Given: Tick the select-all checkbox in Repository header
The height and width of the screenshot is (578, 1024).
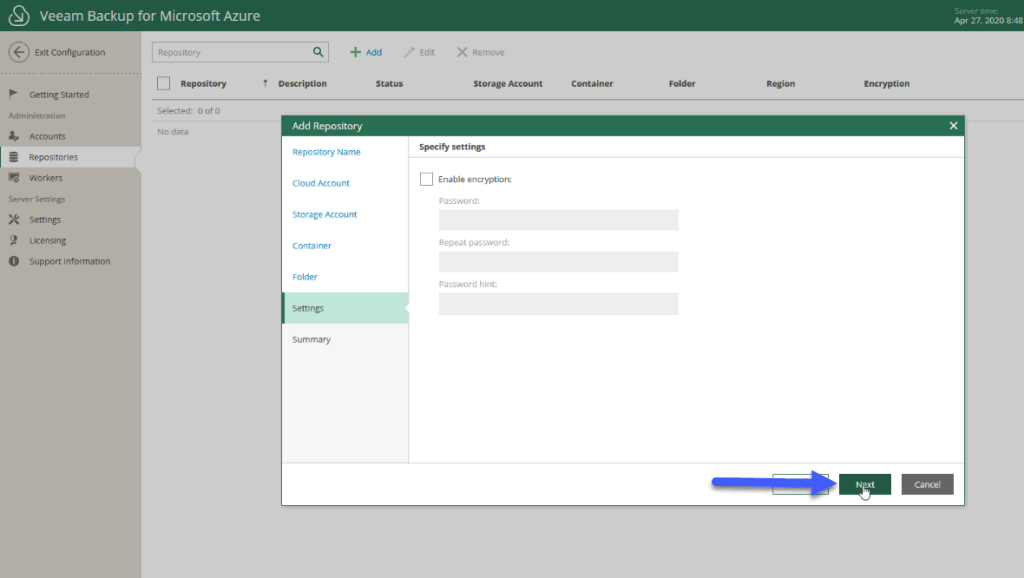Looking at the screenshot, I should pyautogui.click(x=163, y=84).
